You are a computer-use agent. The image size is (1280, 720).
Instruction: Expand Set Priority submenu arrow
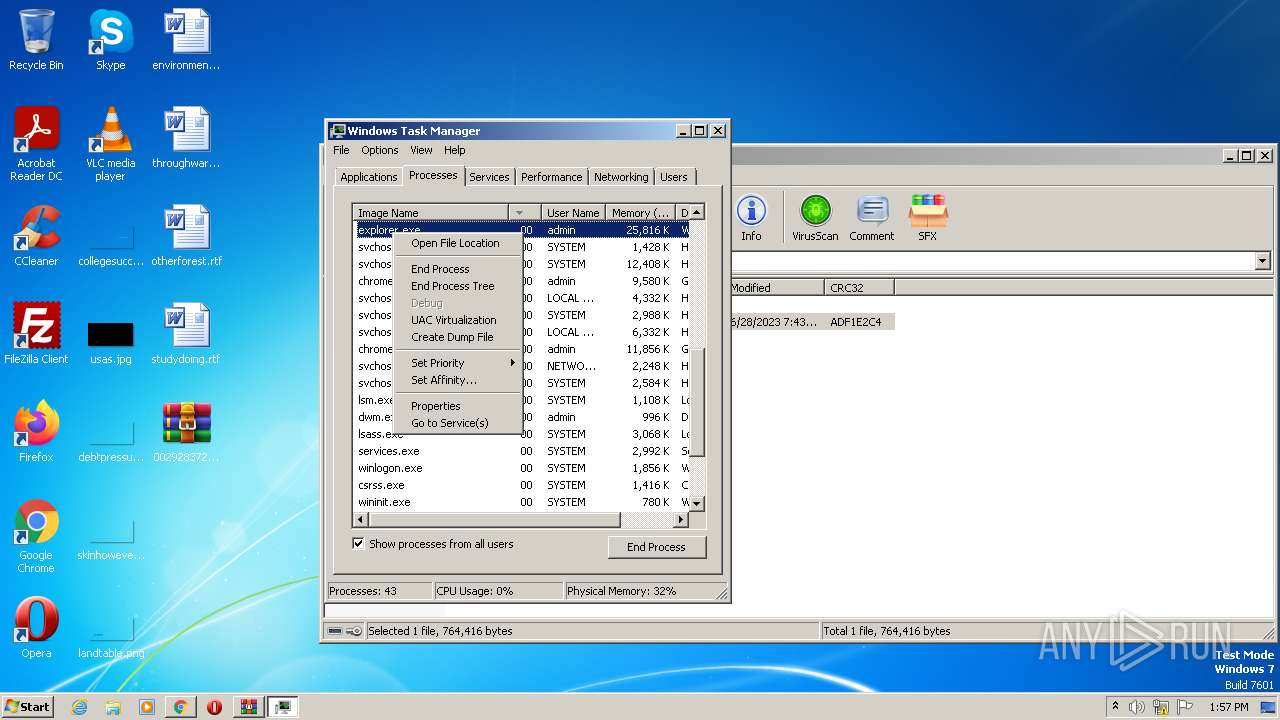[x=513, y=363]
